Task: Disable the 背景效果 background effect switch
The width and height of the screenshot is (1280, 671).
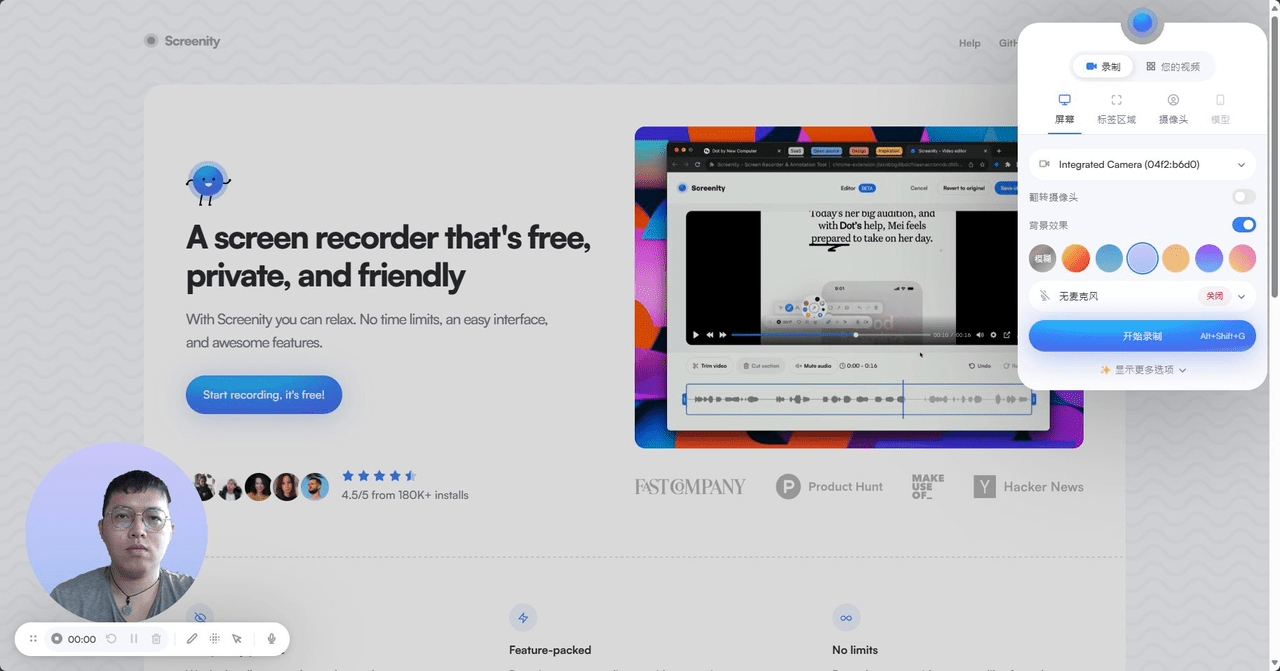Action: point(1243,225)
